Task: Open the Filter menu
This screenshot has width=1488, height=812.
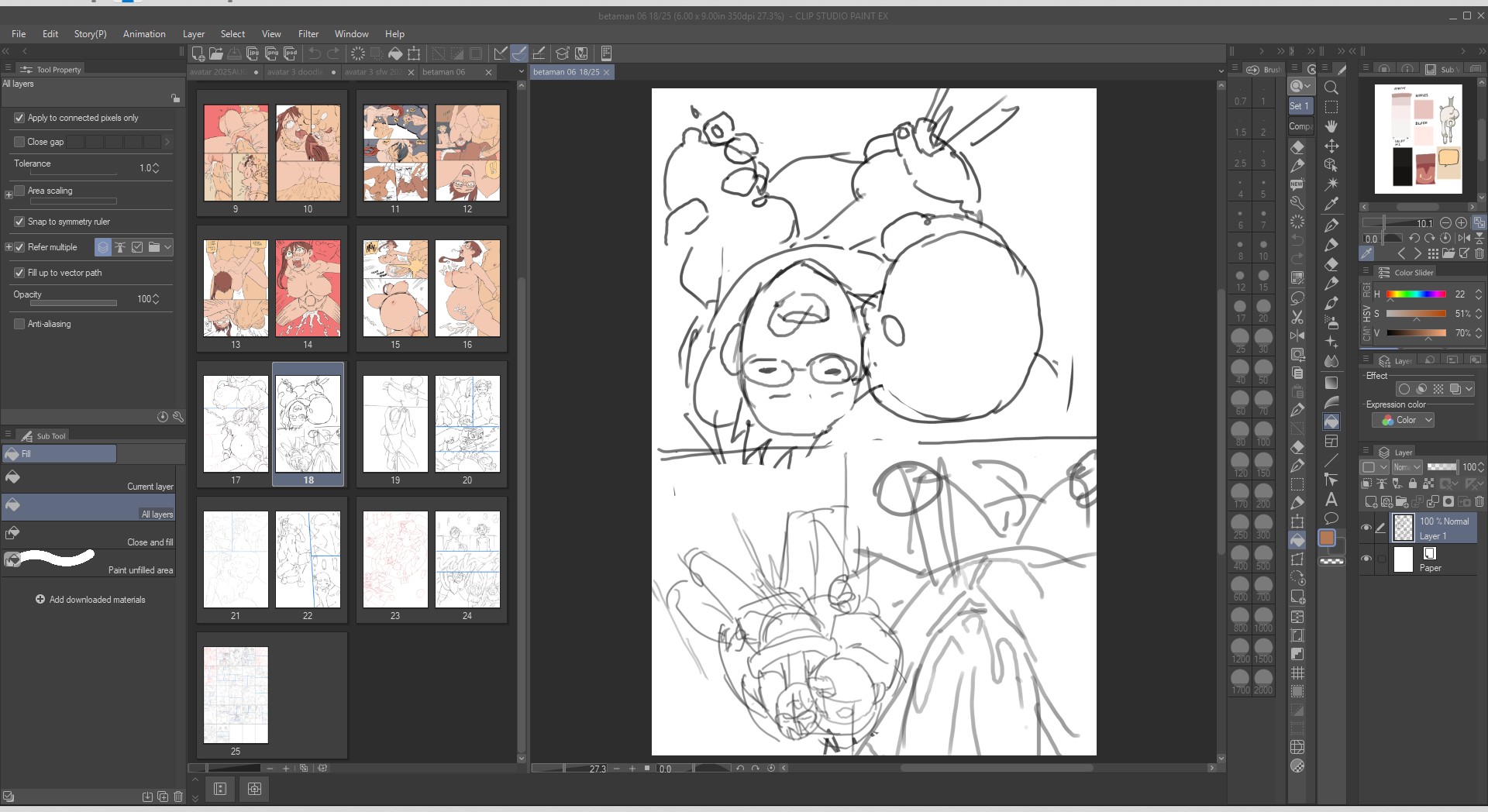Action: coord(308,34)
